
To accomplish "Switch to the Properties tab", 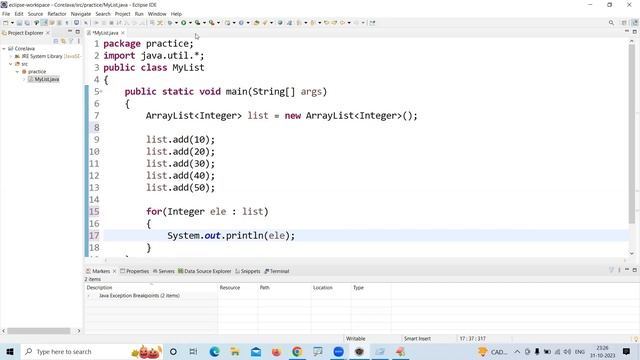I will 134,271.
